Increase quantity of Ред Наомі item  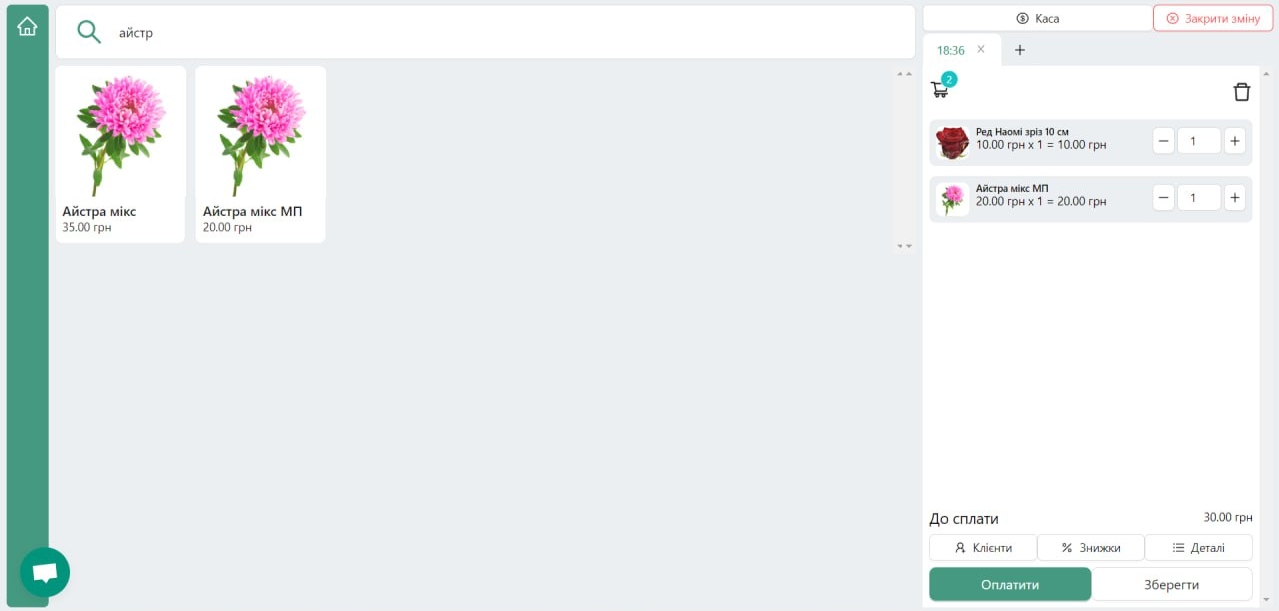click(1235, 141)
